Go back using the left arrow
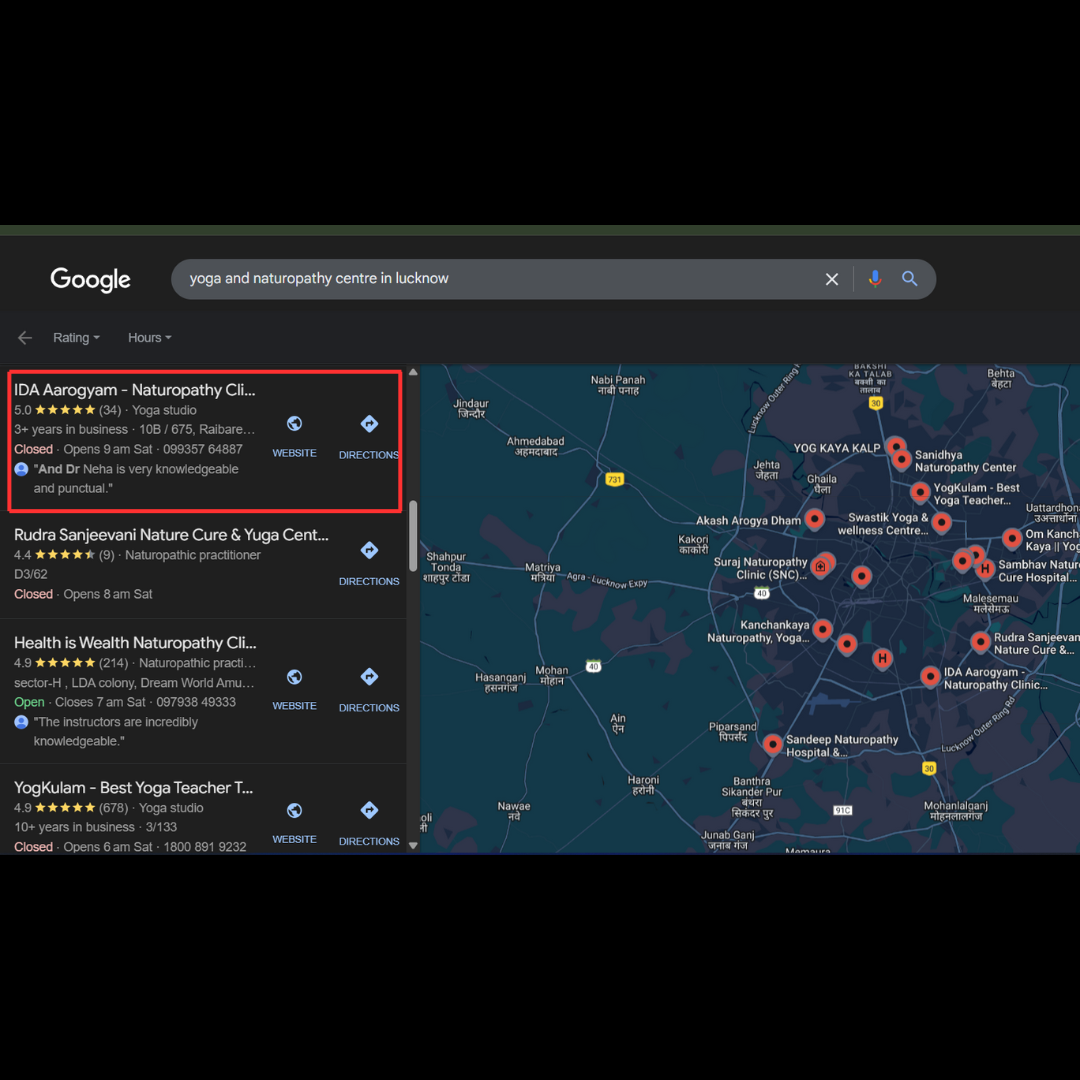The height and width of the screenshot is (1080, 1080). [25, 338]
